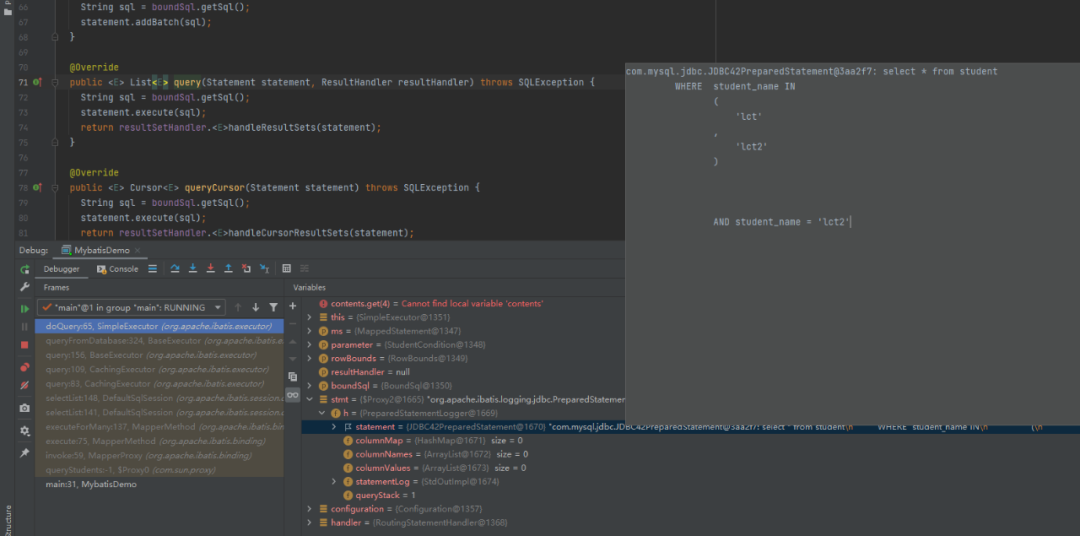Screen dimensions: 1080x536
Task: Collapse the 'stmt' variable node
Action: (x=311, y=399)
